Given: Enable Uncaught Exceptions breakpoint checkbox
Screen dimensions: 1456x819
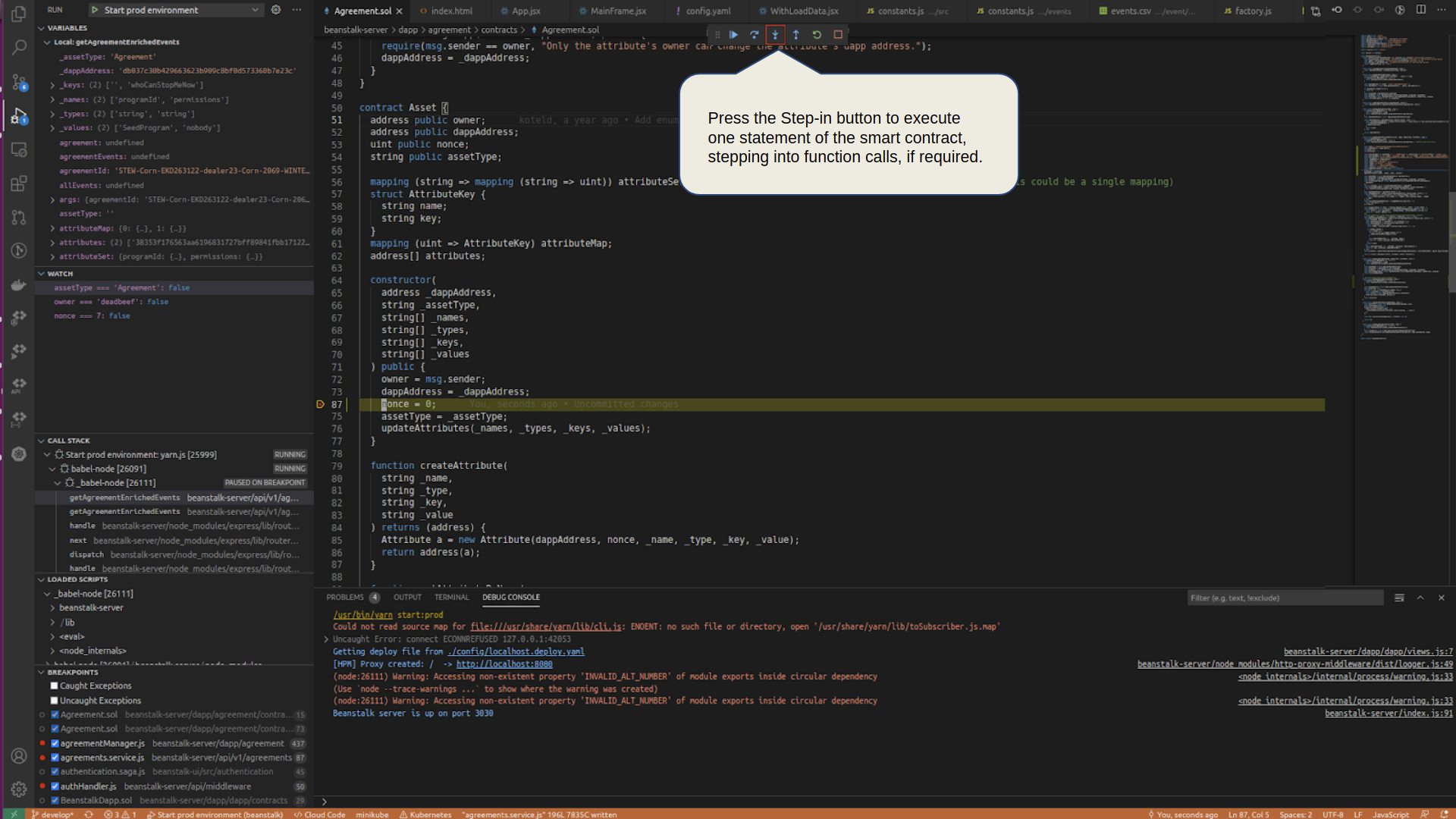Looking at the screenshot, I should click(x=54, y=701).
